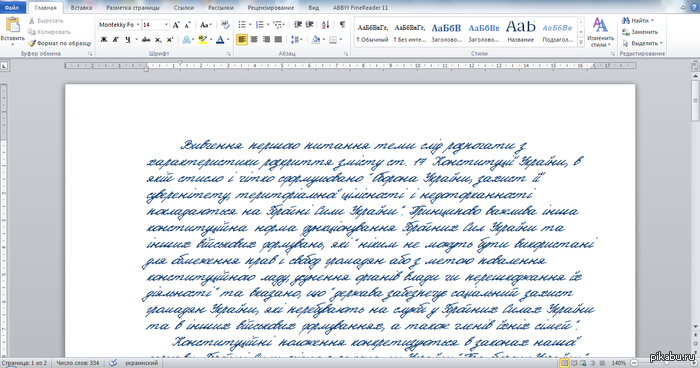
Task: Click the borders grid icon
Action: click(333, 40)
